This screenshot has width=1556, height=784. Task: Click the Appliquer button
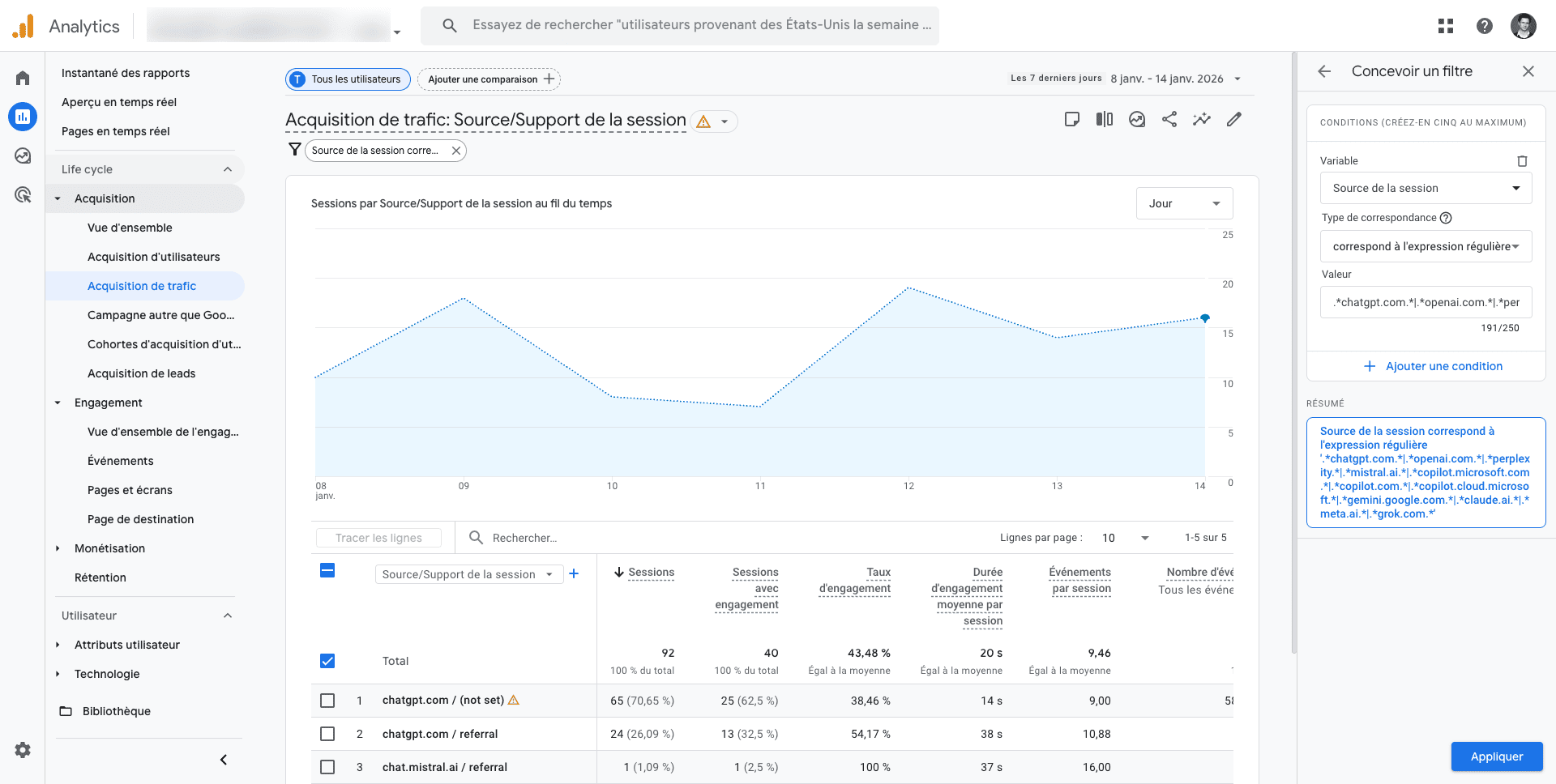(1497, 756)
